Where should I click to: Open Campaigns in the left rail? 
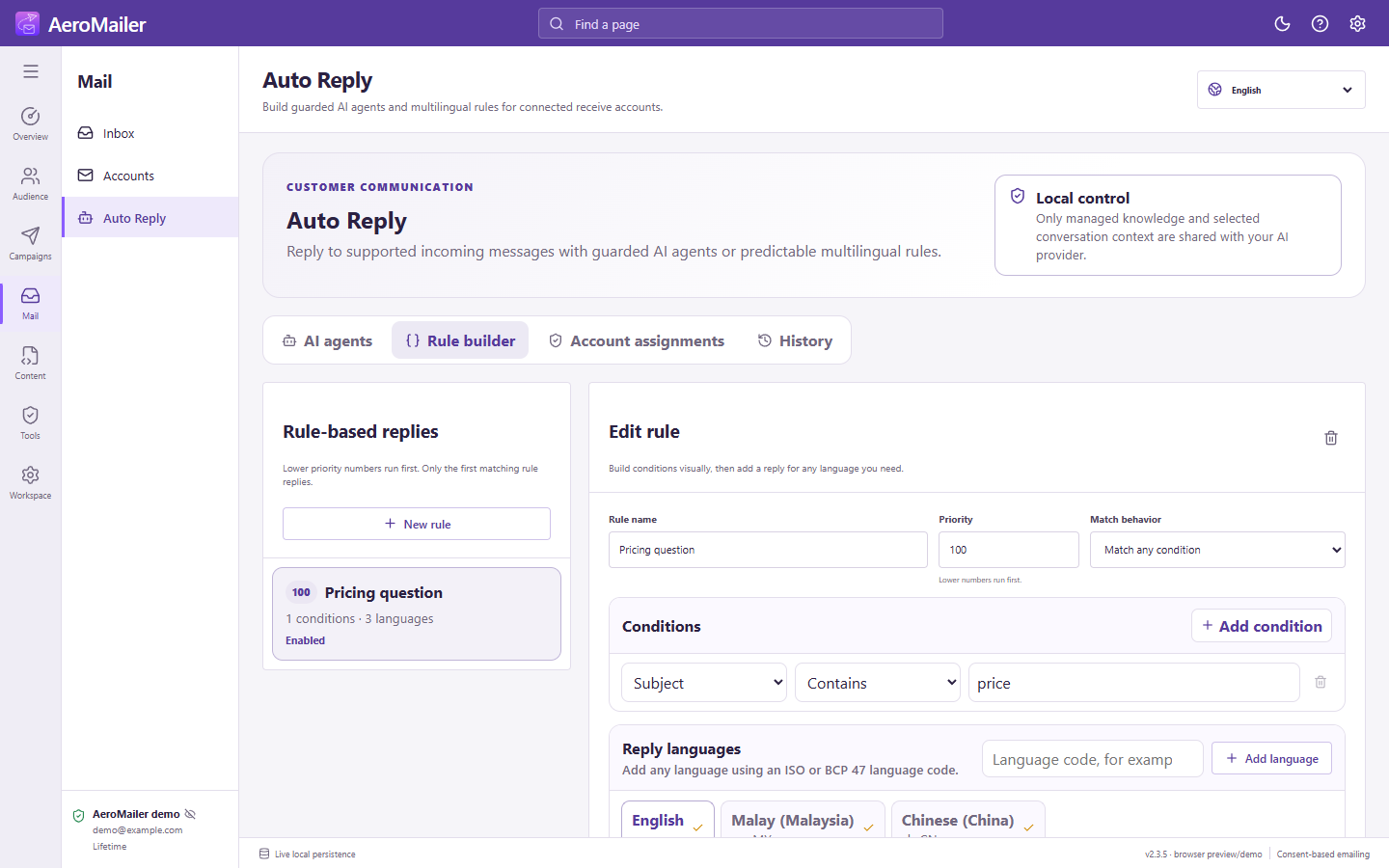pyautogui.click(x=31, y=244)
